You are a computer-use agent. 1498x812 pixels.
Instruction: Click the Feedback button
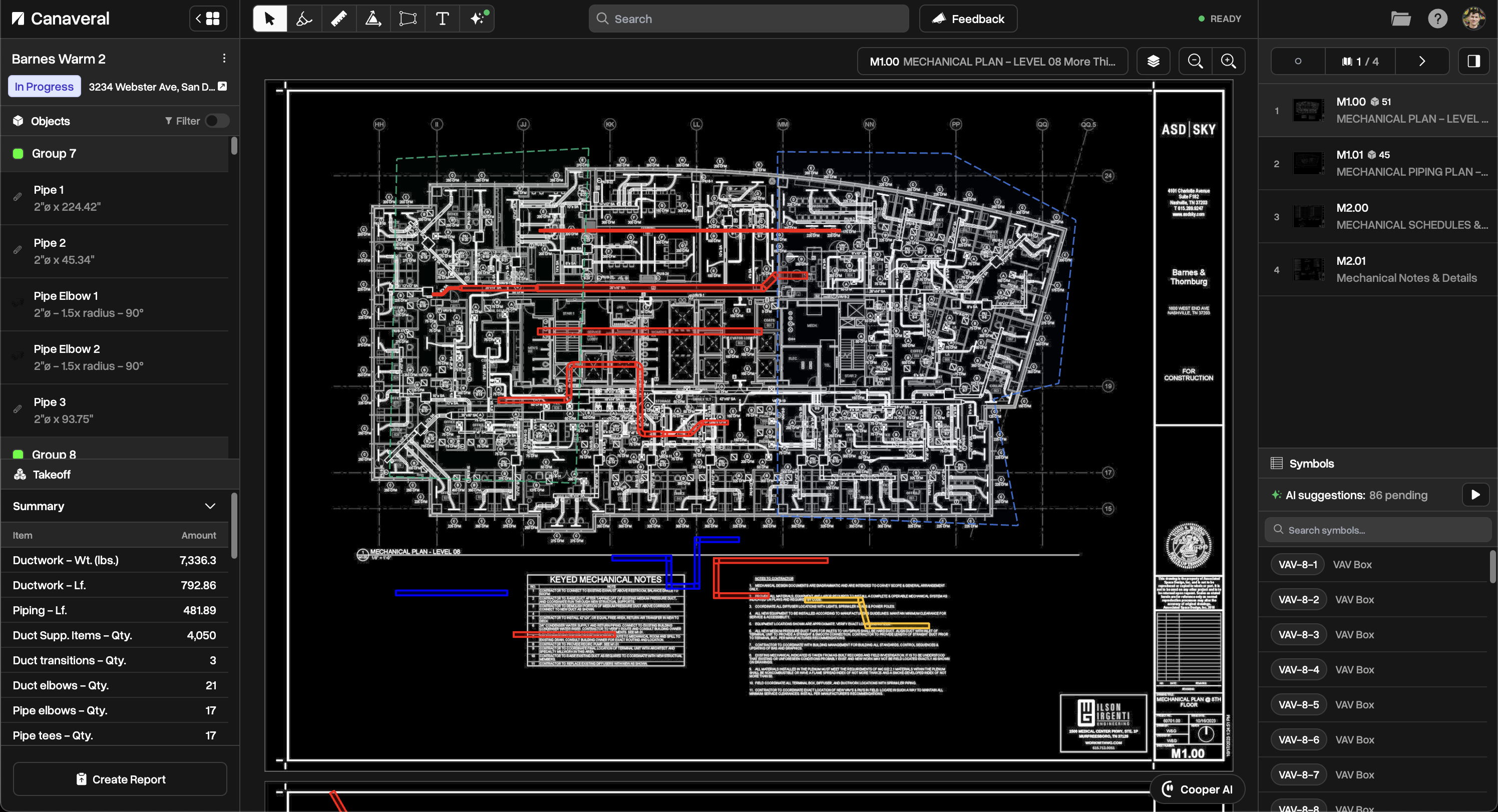tap(968, 19)
